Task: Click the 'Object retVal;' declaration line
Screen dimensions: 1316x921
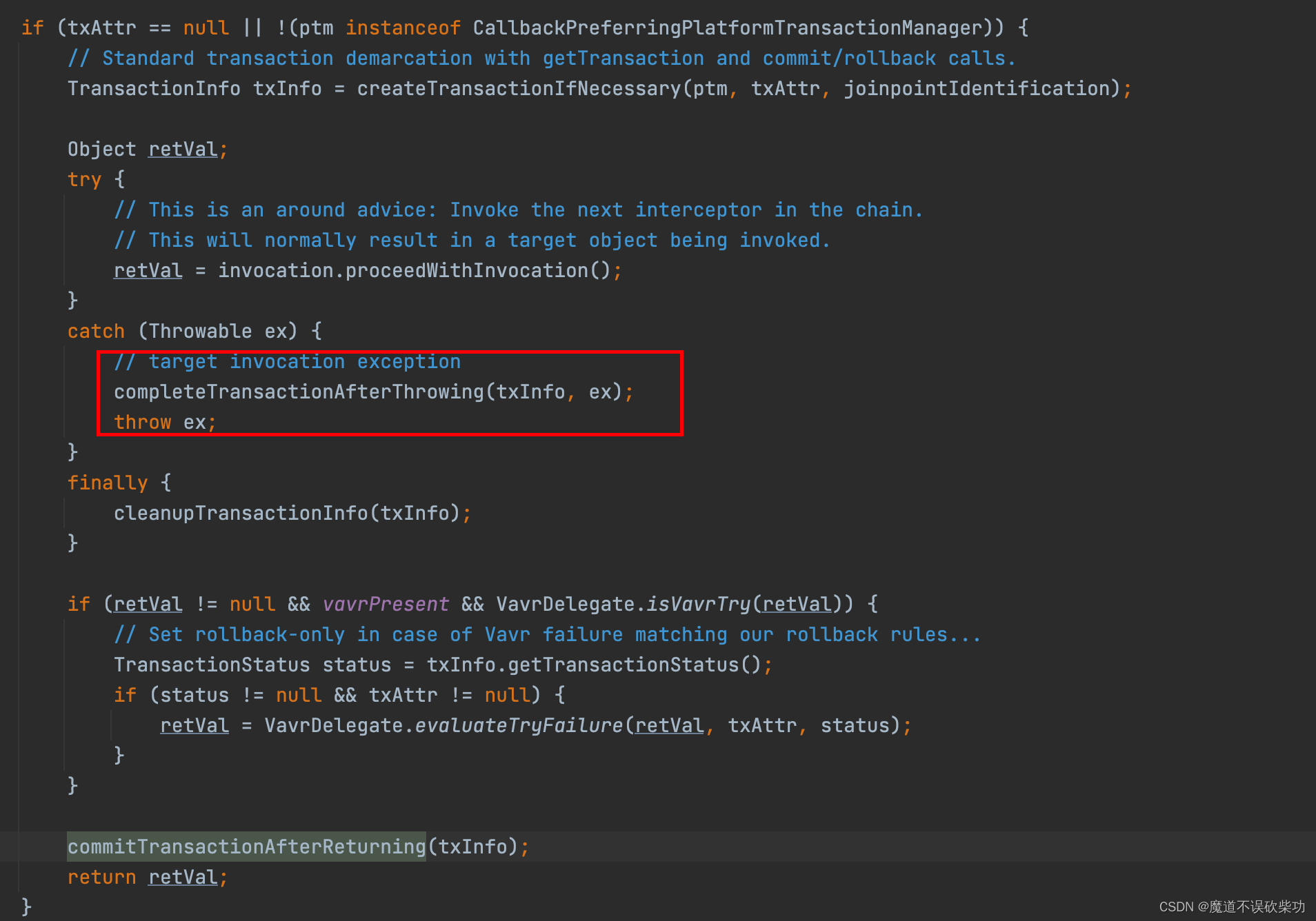Action: (x=148, y=150)
